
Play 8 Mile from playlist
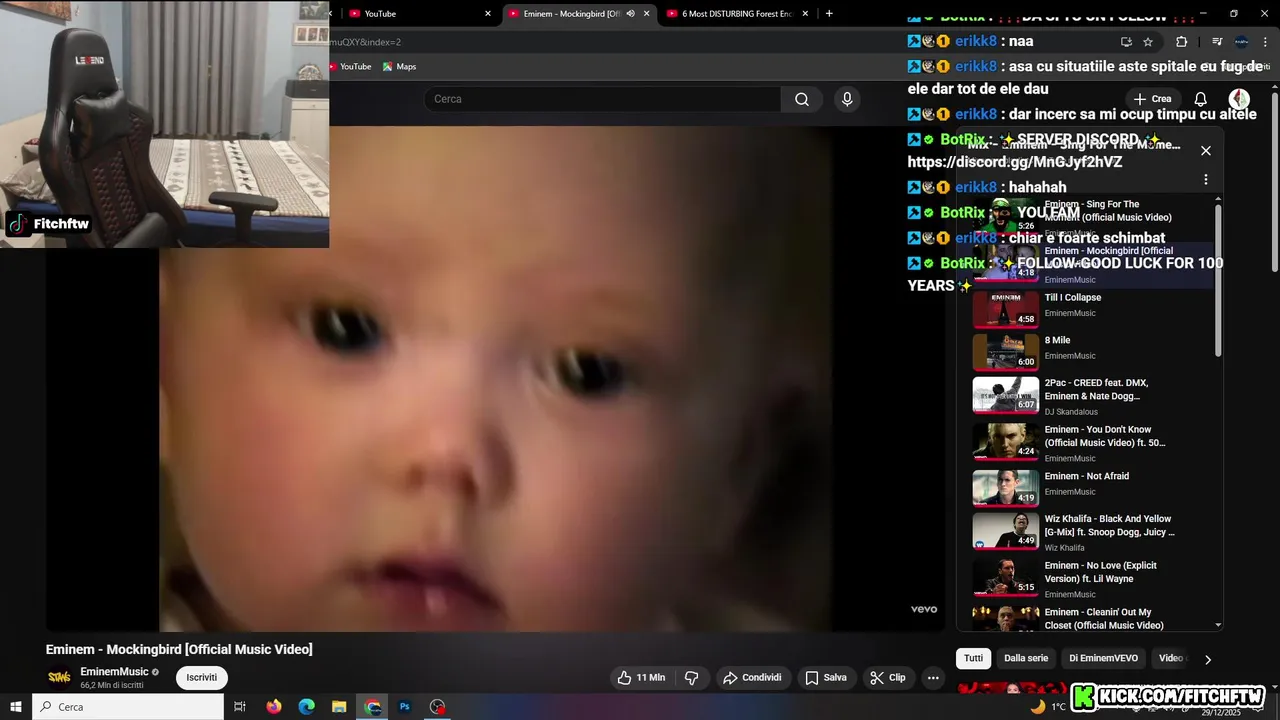(1093, 352)
